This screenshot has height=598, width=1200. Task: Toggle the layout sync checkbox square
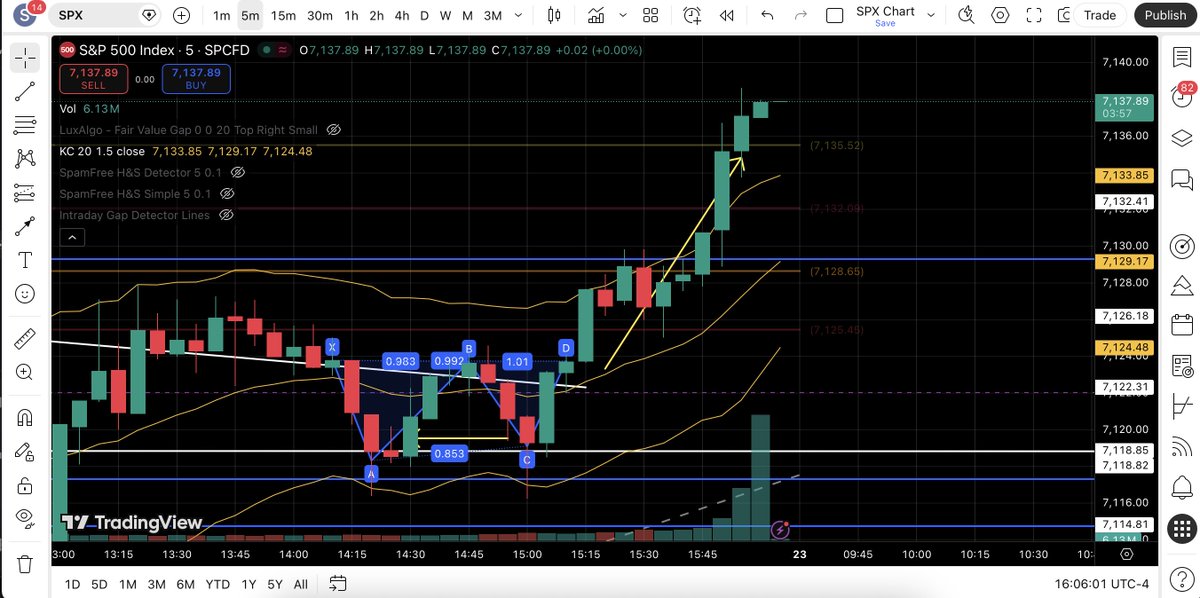tap(834, 15)
